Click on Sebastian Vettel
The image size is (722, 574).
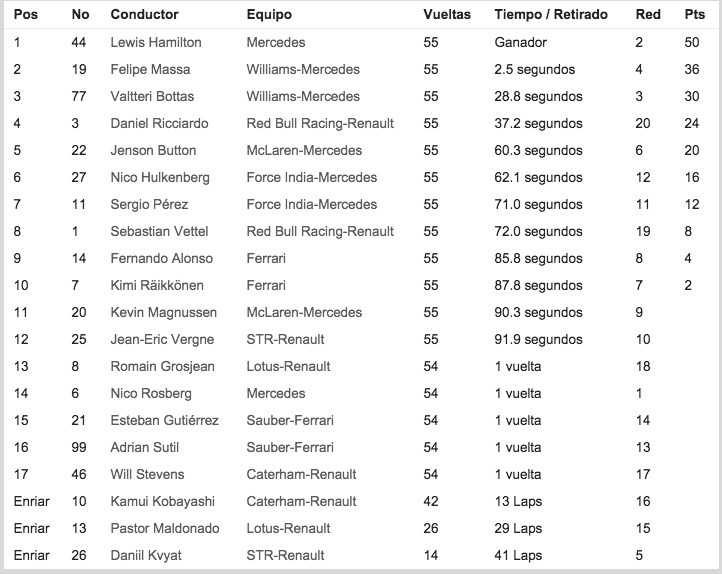158,231
